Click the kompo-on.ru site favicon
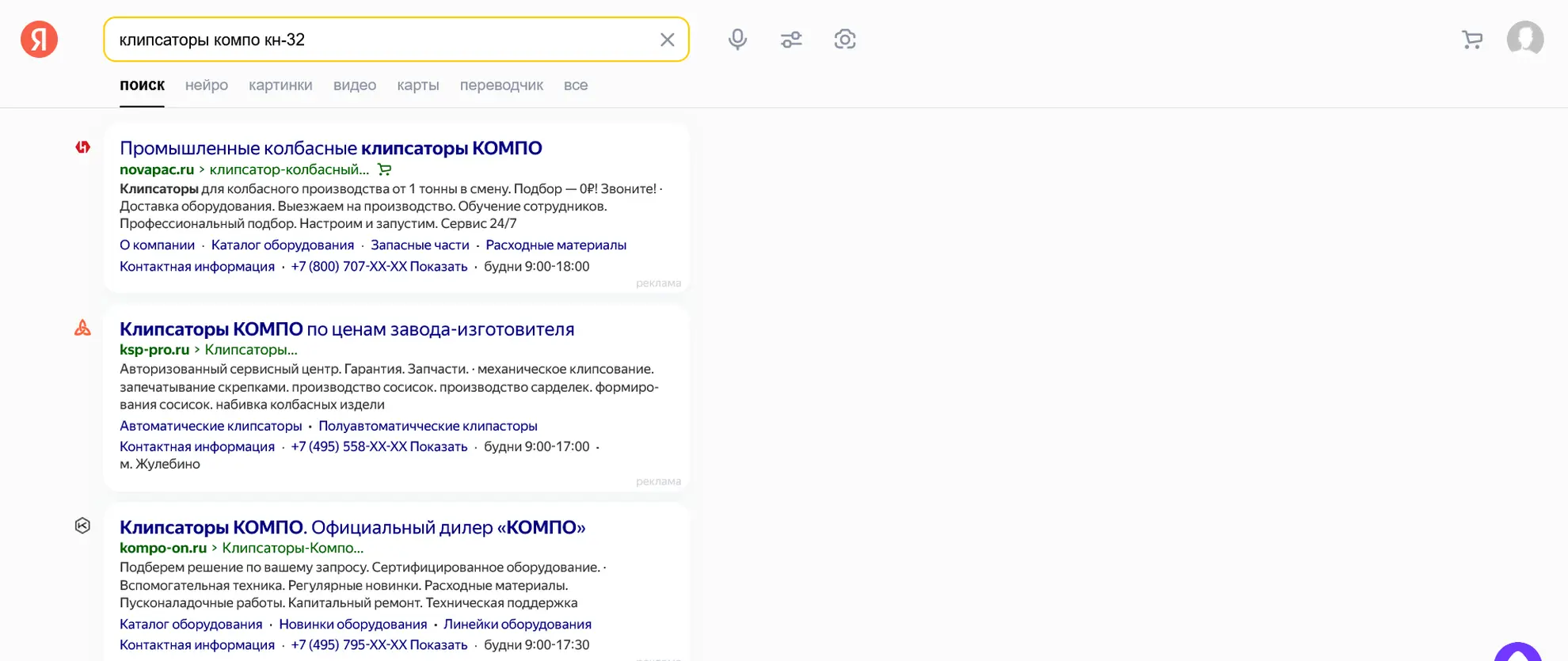 point(83,526)
